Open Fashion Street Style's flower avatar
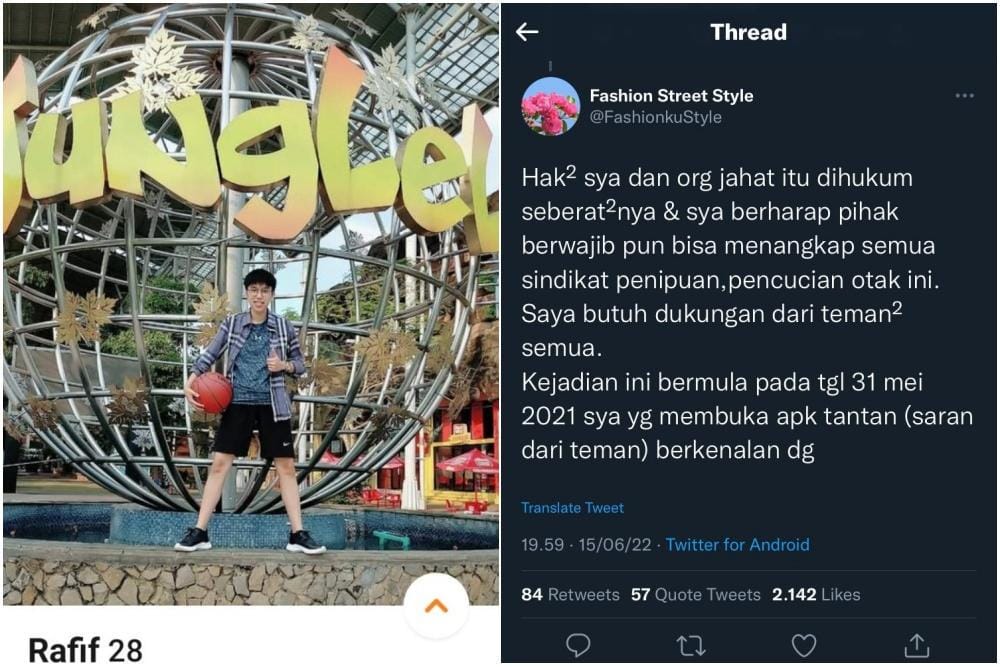Viewport: 1000px width, 667px height. [550, 106]
